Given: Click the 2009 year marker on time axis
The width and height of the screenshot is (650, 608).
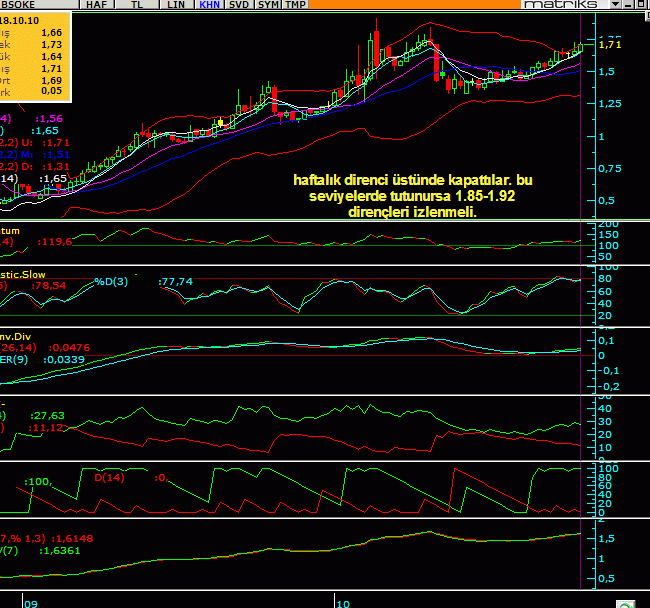Looking at the screenshot, I should [x=31, y=603].
